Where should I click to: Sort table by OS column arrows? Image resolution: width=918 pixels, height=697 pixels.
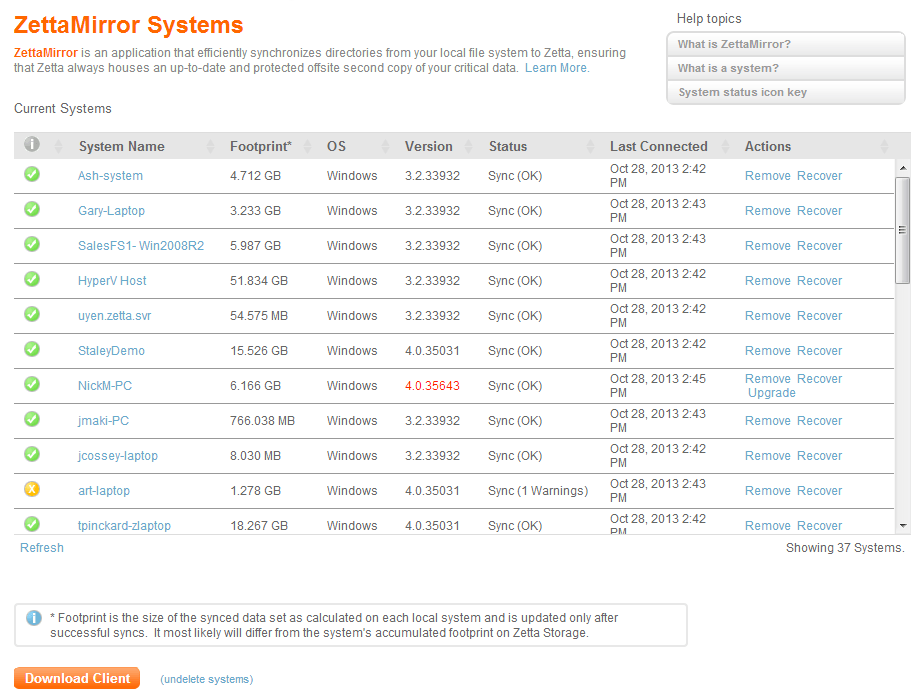(385, 146)
